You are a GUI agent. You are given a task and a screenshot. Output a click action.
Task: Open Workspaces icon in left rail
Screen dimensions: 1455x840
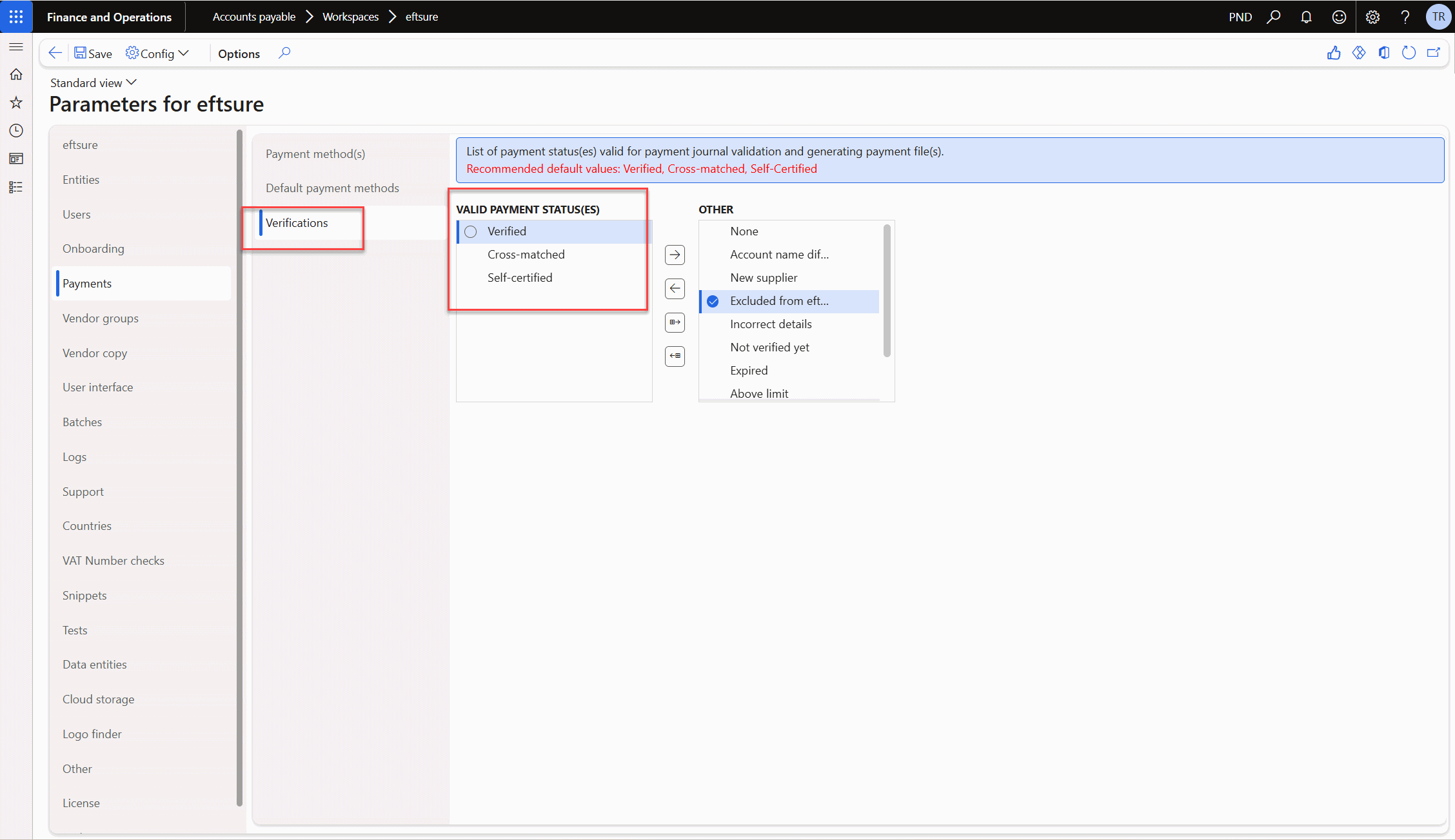(16, 159)
